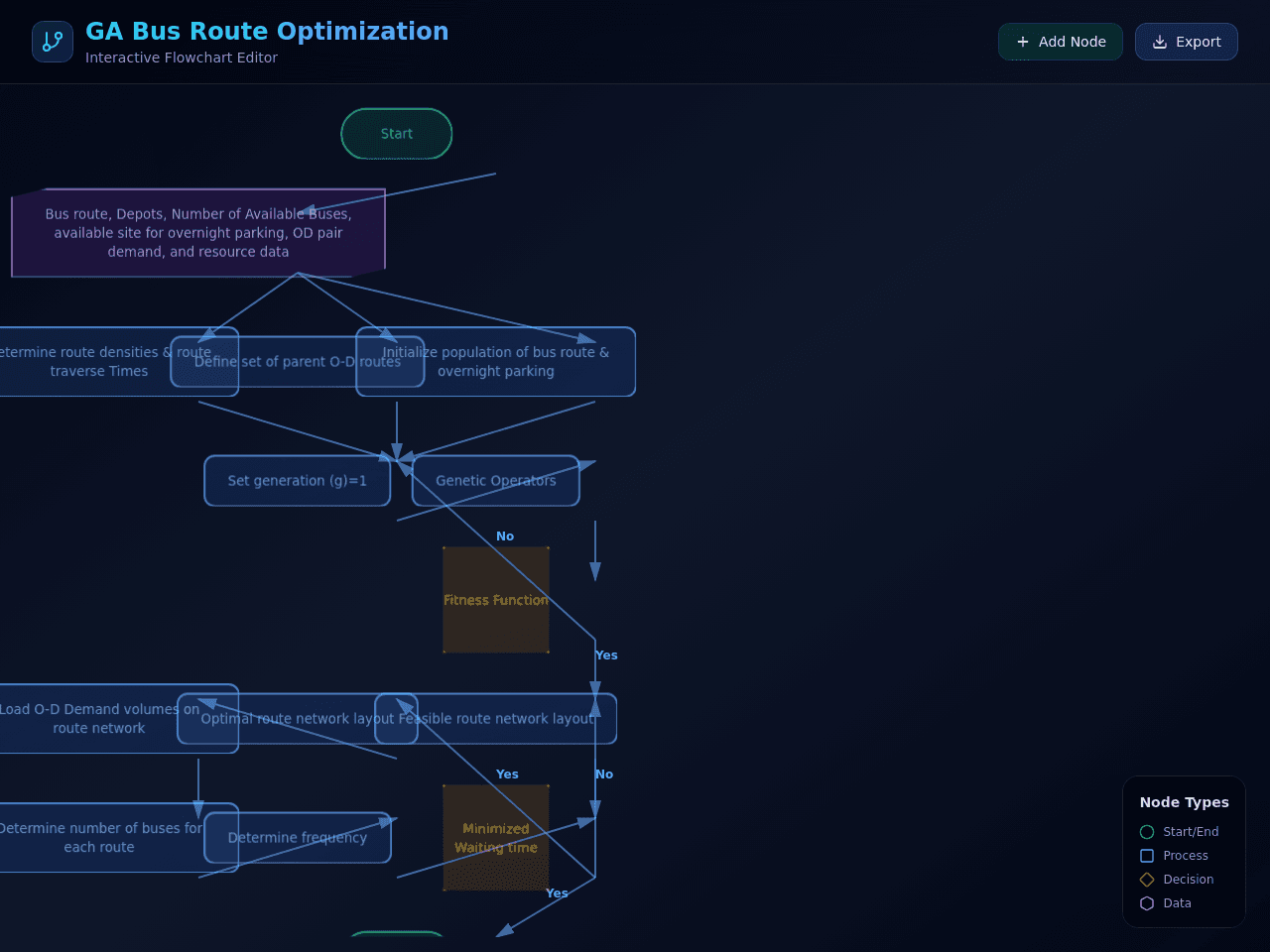Click the No label below Feasible route layout
Screen dimensions: 1270x952
click(x=604, y=774)
